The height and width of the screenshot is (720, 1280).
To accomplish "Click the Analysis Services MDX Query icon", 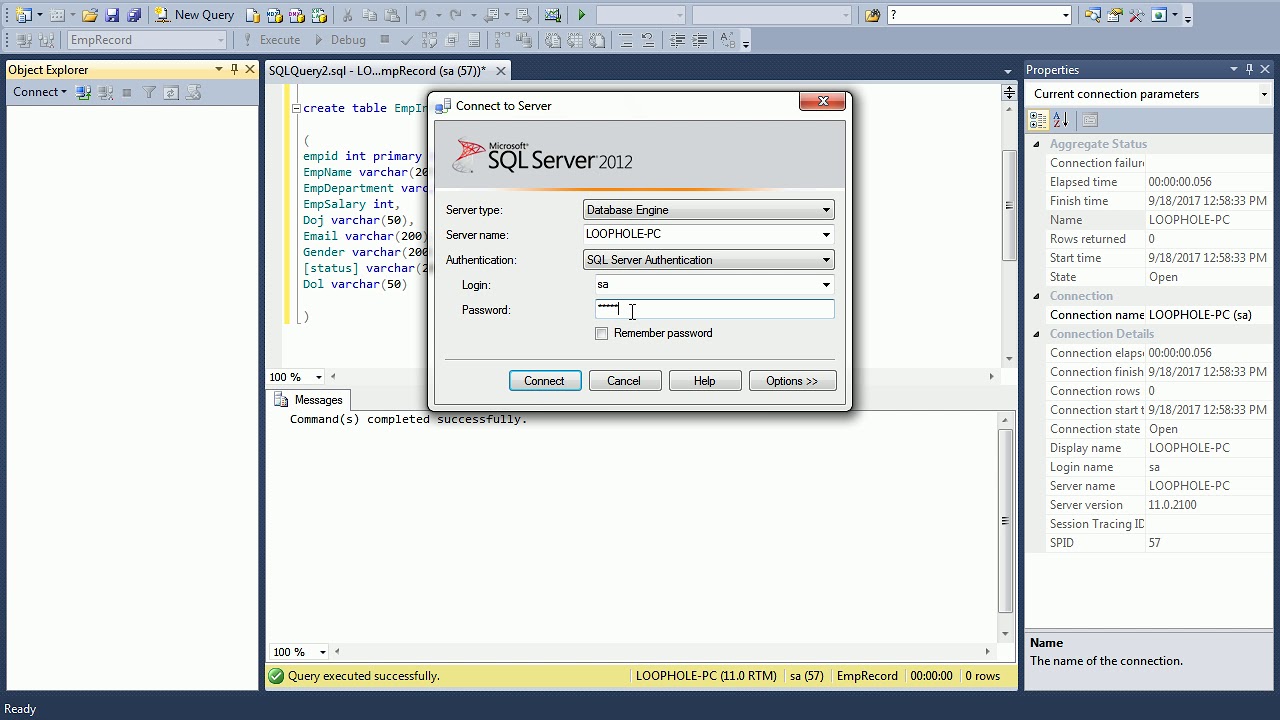I will (275, 15).
